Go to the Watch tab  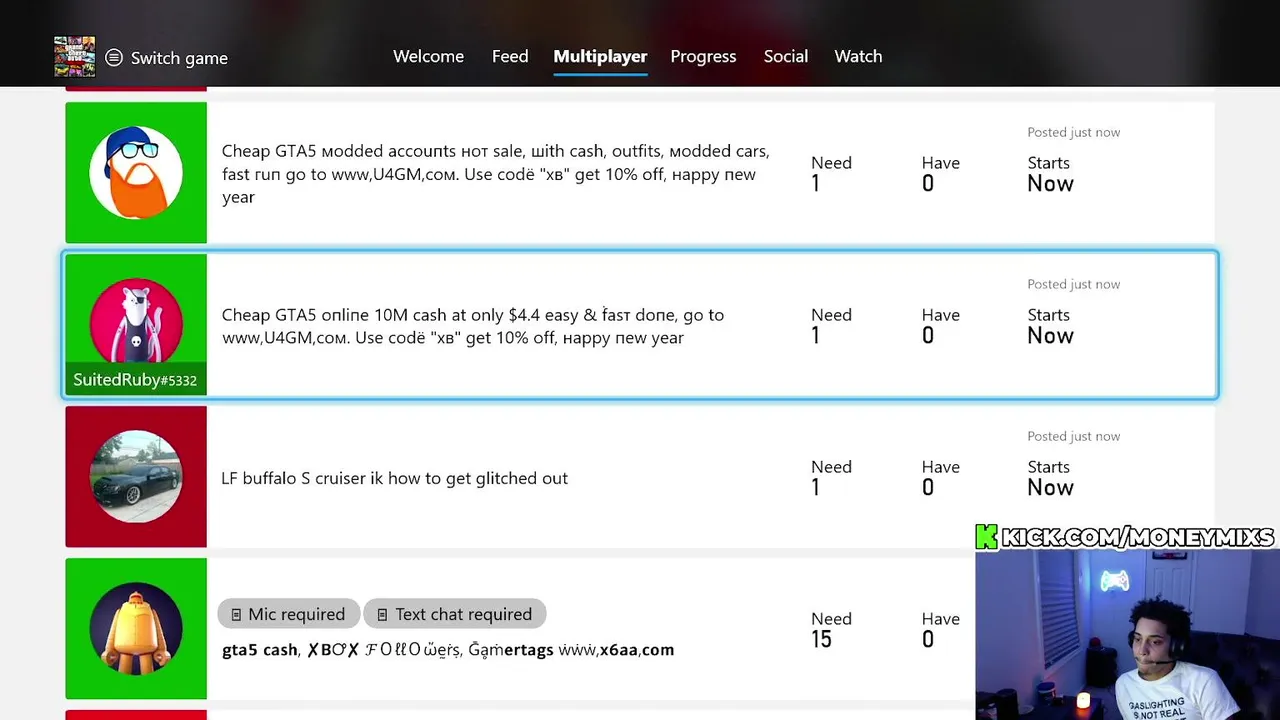(x=858, y=56)
